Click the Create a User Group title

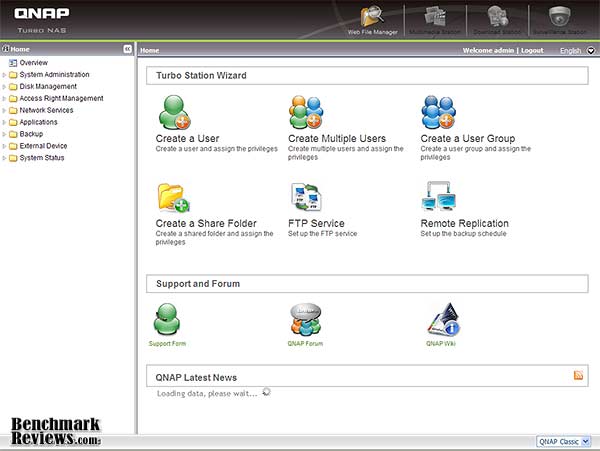pyautogui.click(x=468, y=138)
